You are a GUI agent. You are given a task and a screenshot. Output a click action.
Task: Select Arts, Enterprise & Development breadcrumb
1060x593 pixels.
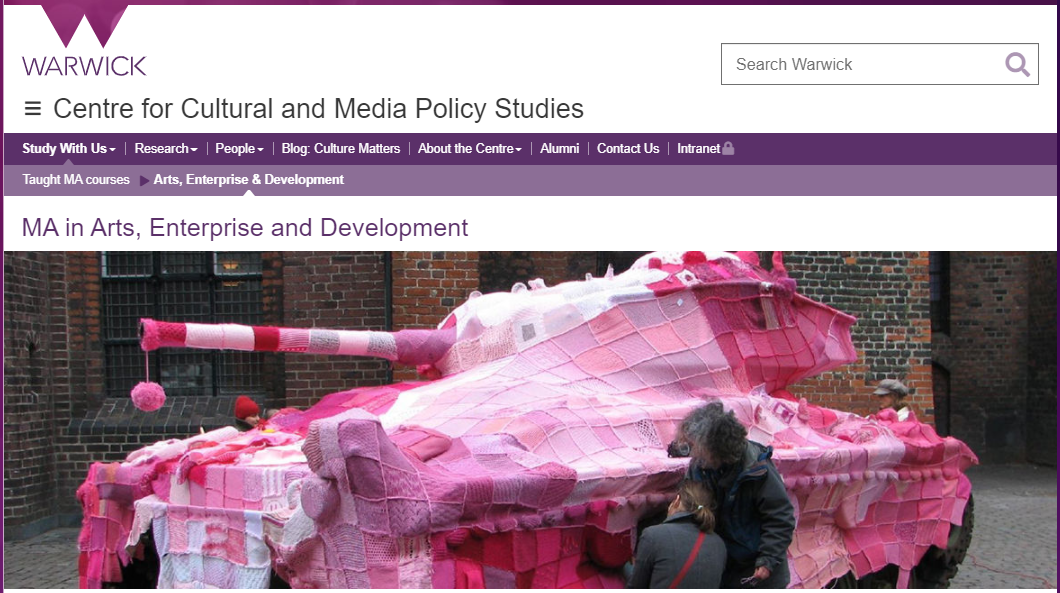[249, 180]
